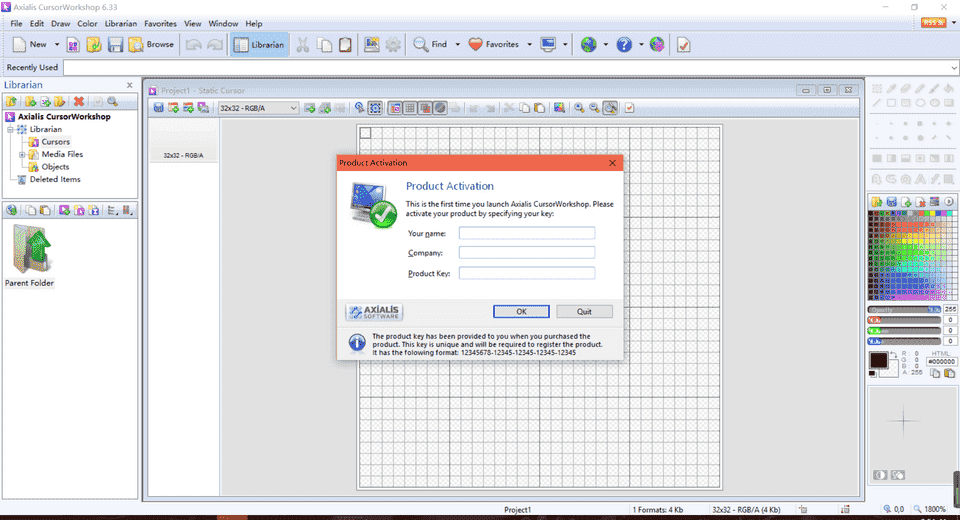Click the New document button
The height and width of the screenshot is (520, 960).
pyautogui.click(x=29, y=45)
